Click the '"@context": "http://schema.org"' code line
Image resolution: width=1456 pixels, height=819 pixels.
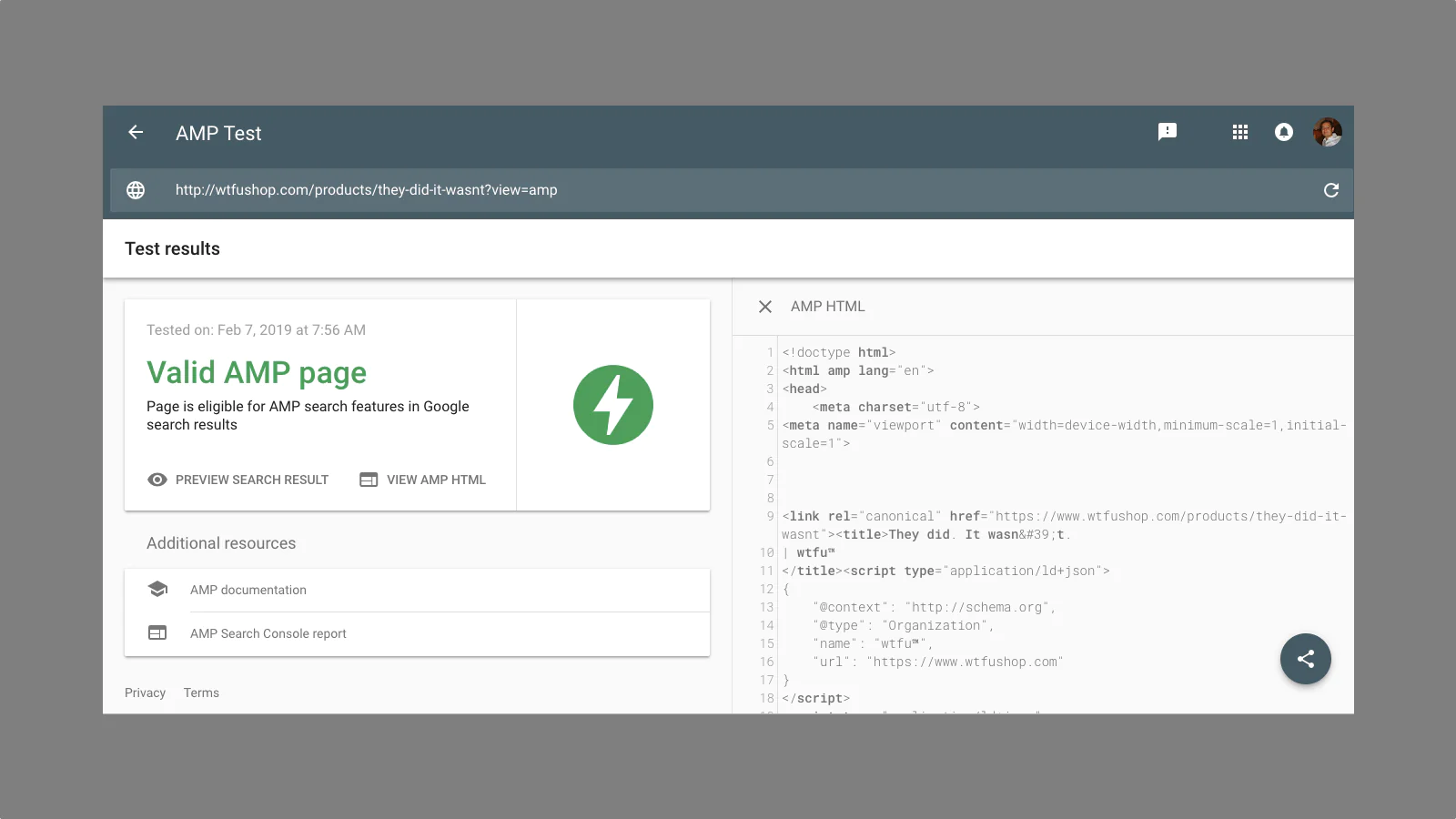pos(935,607)
